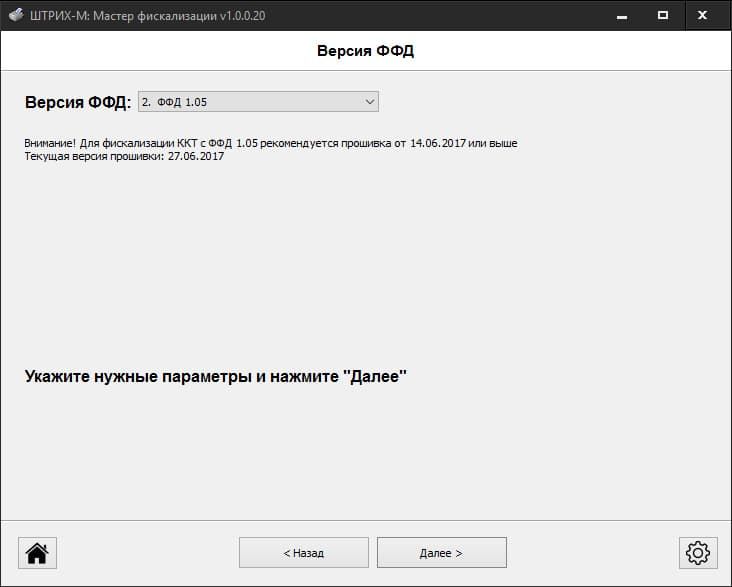Click the 'Версия ФФД' page heading
Image resolution: width=732 pixels, height=587 pixels.
[x=366, y=50]
